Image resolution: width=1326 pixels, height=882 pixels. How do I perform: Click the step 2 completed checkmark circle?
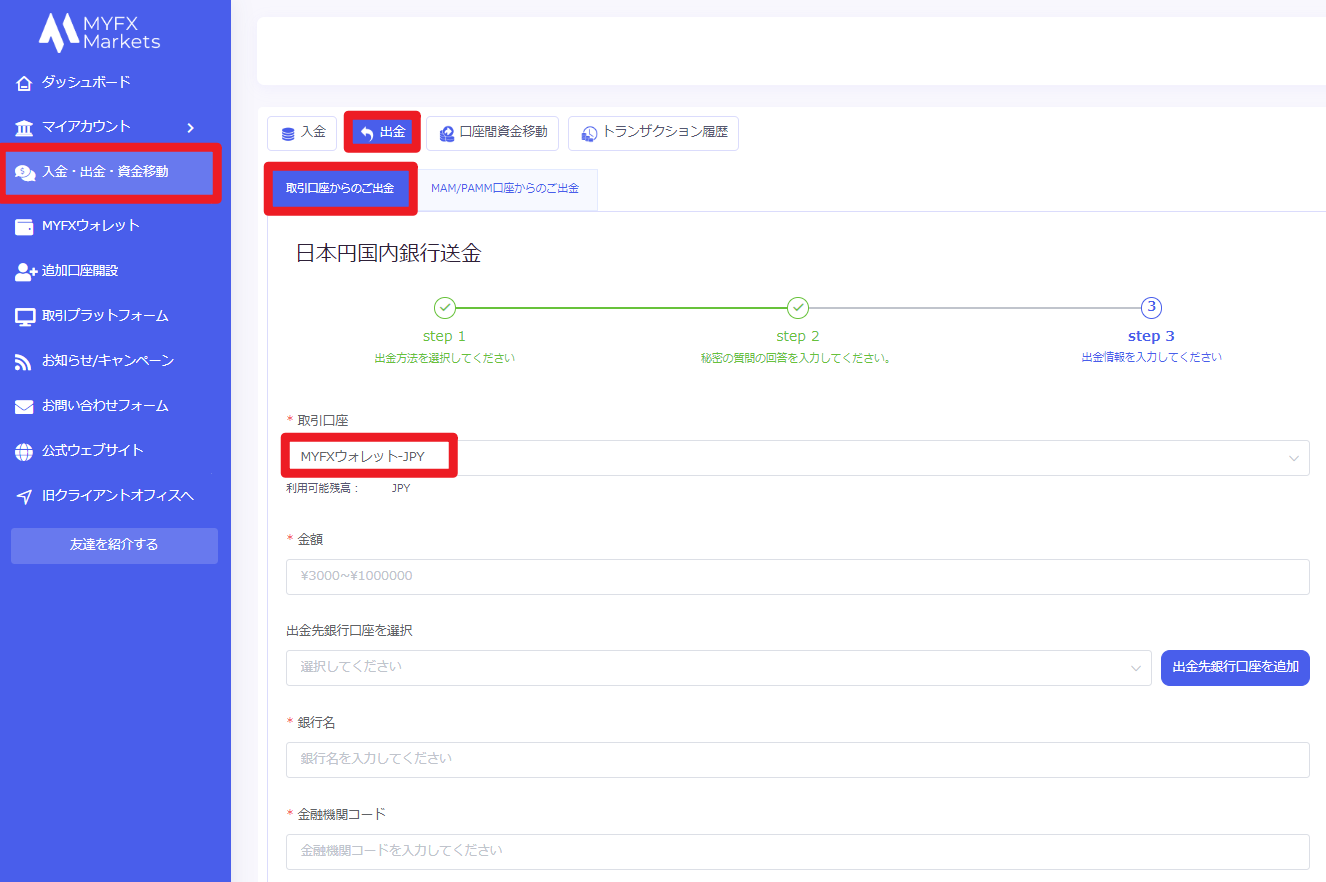[798, 307]
